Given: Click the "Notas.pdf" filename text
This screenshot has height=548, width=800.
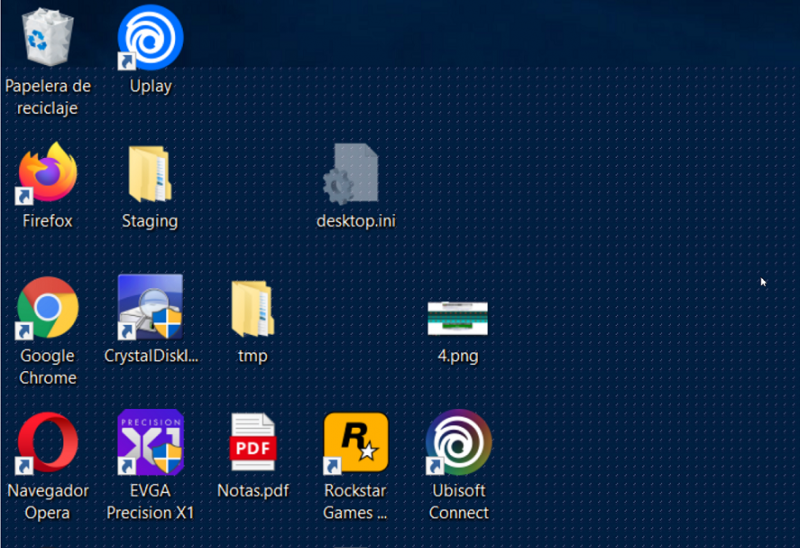Looking at the screenshot, I should pos(252,491).
